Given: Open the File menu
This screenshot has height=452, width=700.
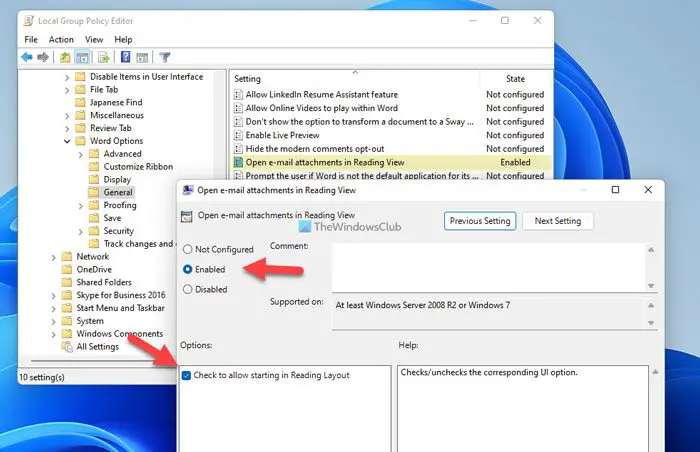Looking at the screenshot, I should (31, 39).
